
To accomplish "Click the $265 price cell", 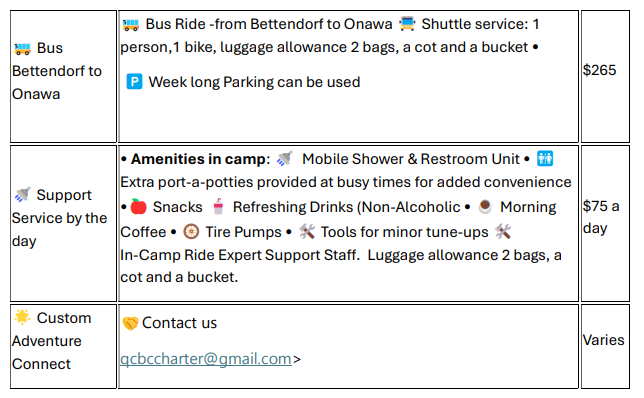I will point(605,76).
